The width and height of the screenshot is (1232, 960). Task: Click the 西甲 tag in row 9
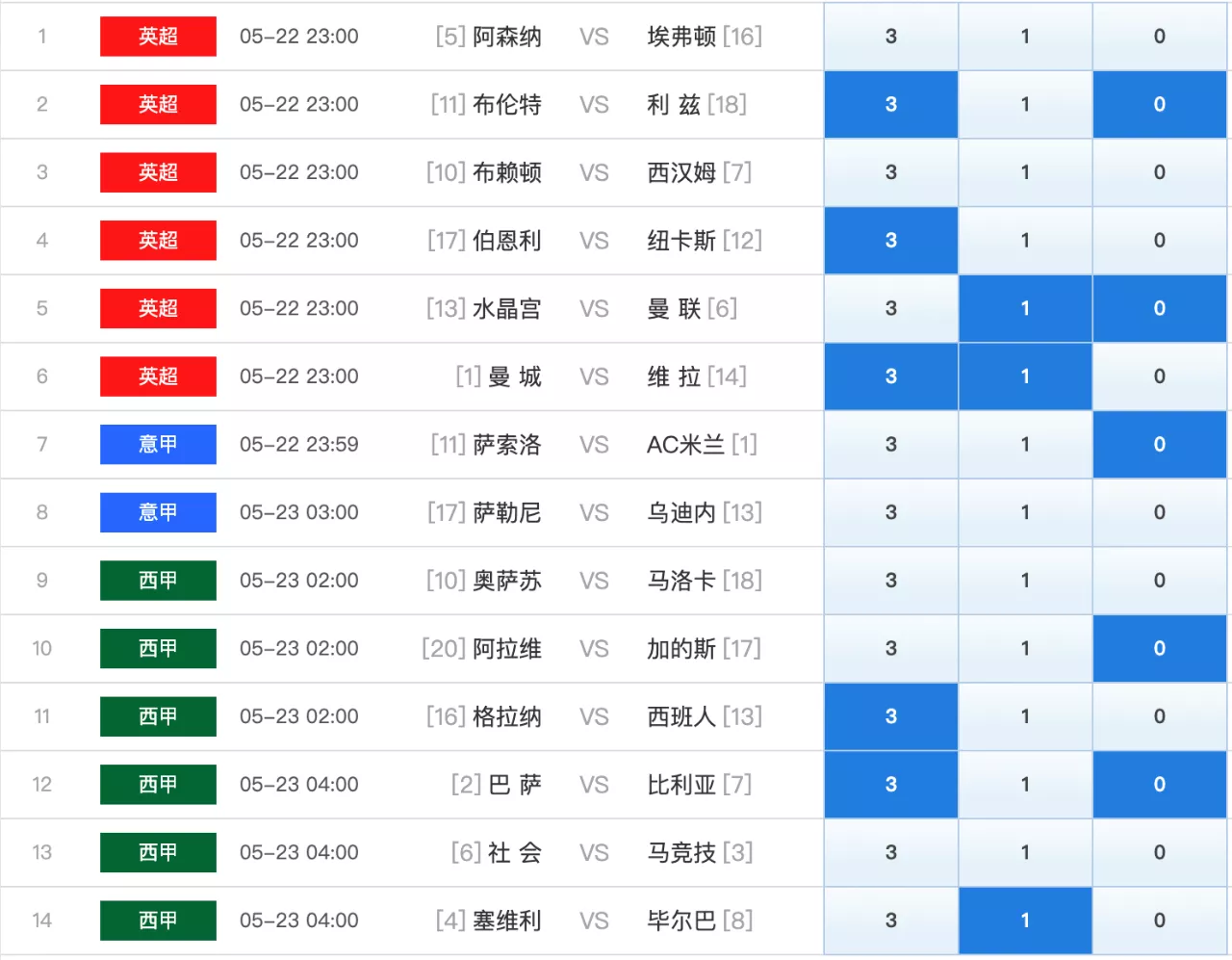point(158,581)
